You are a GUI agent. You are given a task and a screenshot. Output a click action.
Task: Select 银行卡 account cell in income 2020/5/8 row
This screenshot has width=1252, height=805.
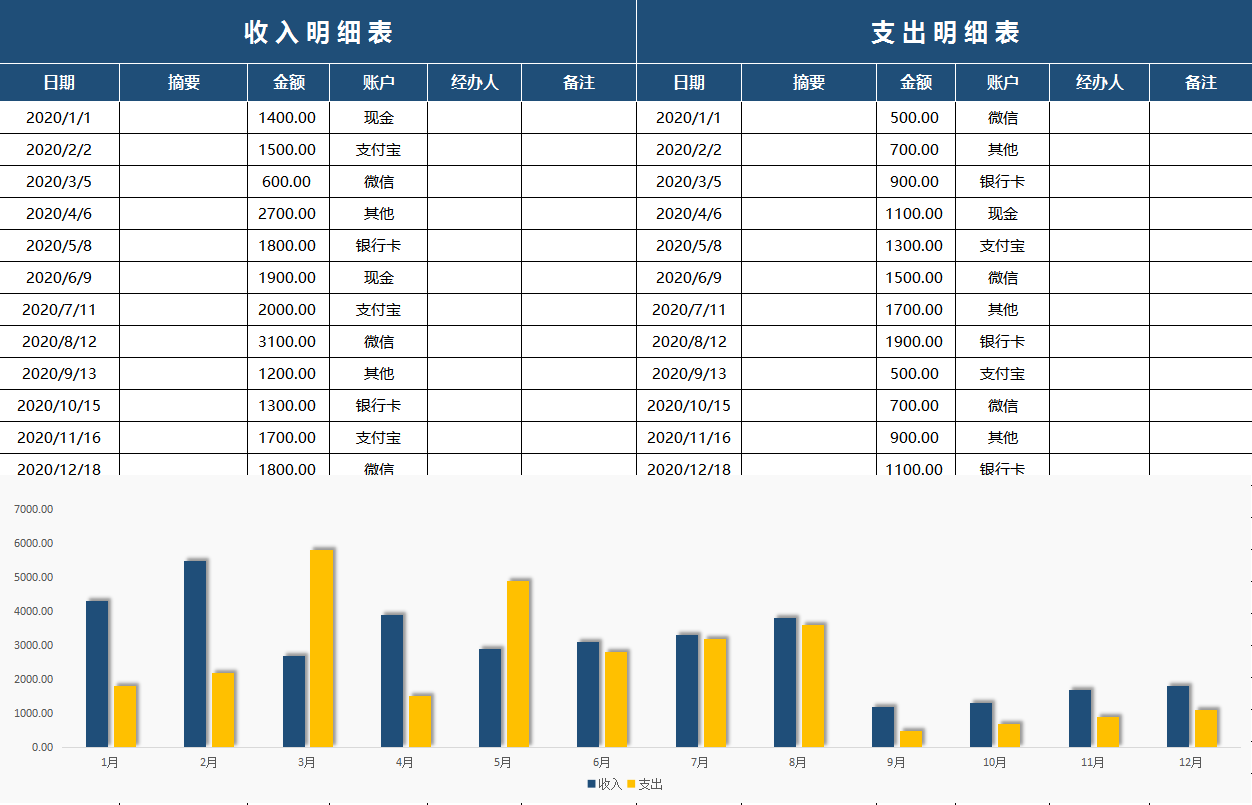(378, 246)
